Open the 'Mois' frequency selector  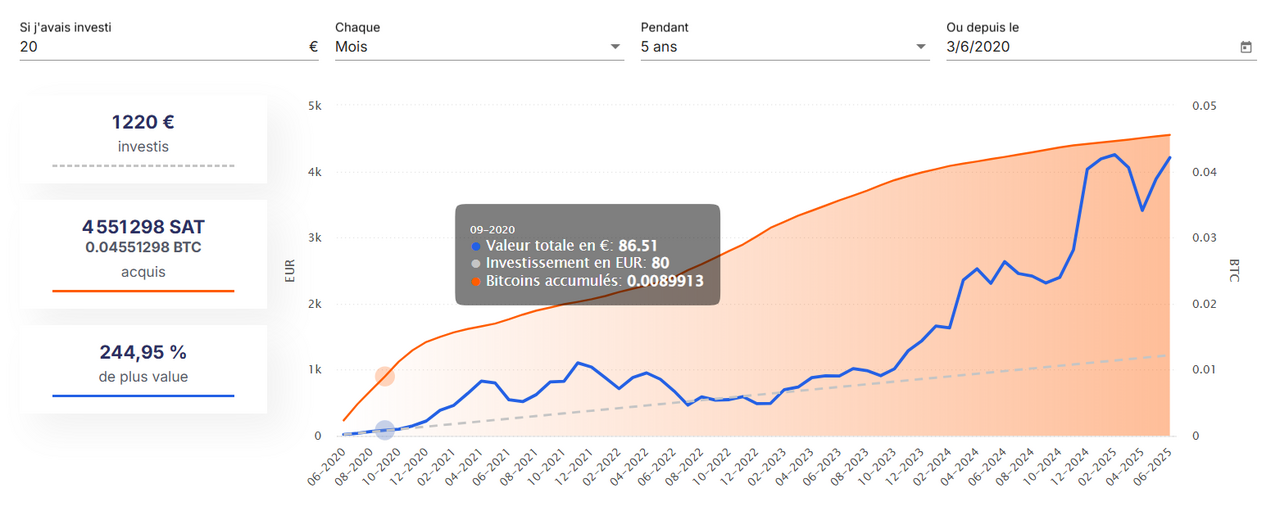(x=479, y=47)
